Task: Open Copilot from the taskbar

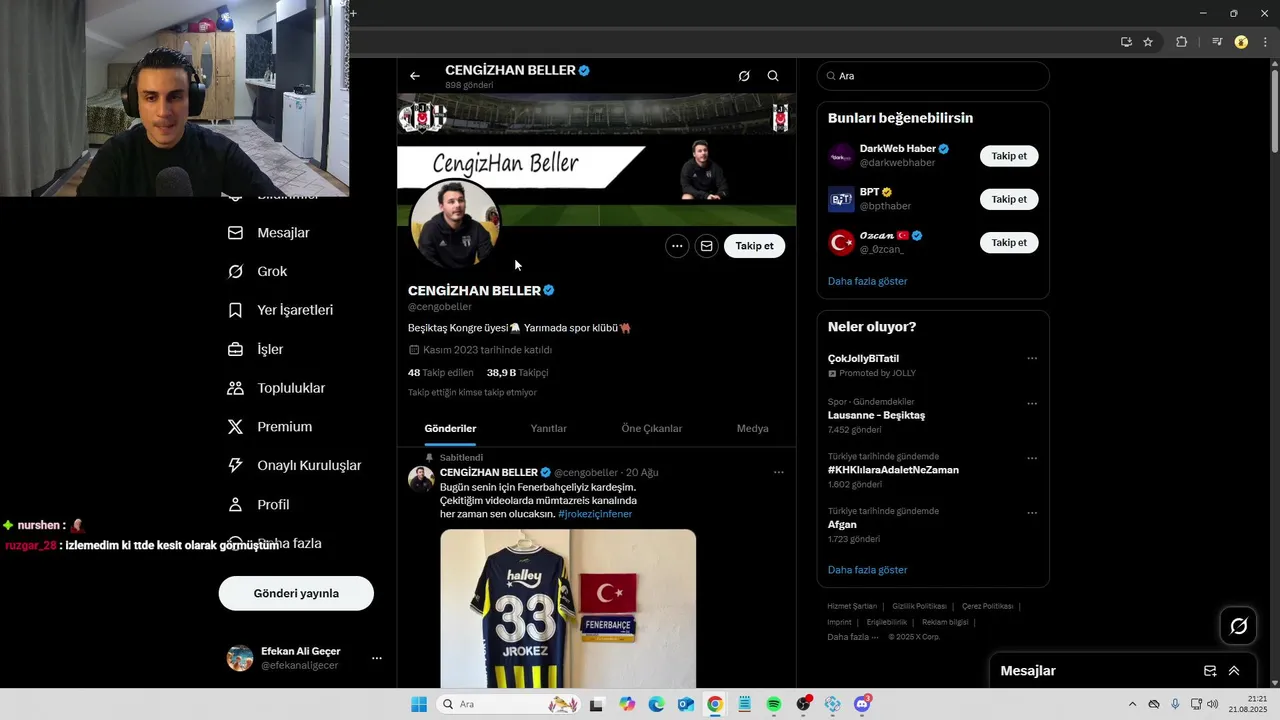Action: point(627,704)
